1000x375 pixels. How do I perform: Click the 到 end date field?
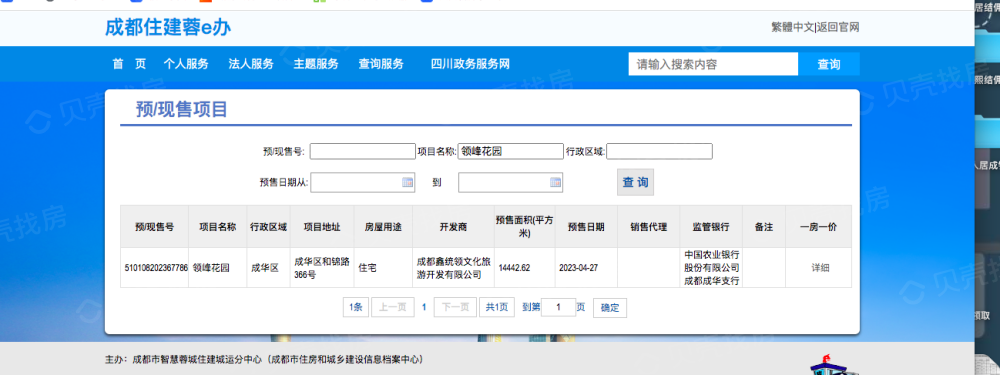pos(510,182)
